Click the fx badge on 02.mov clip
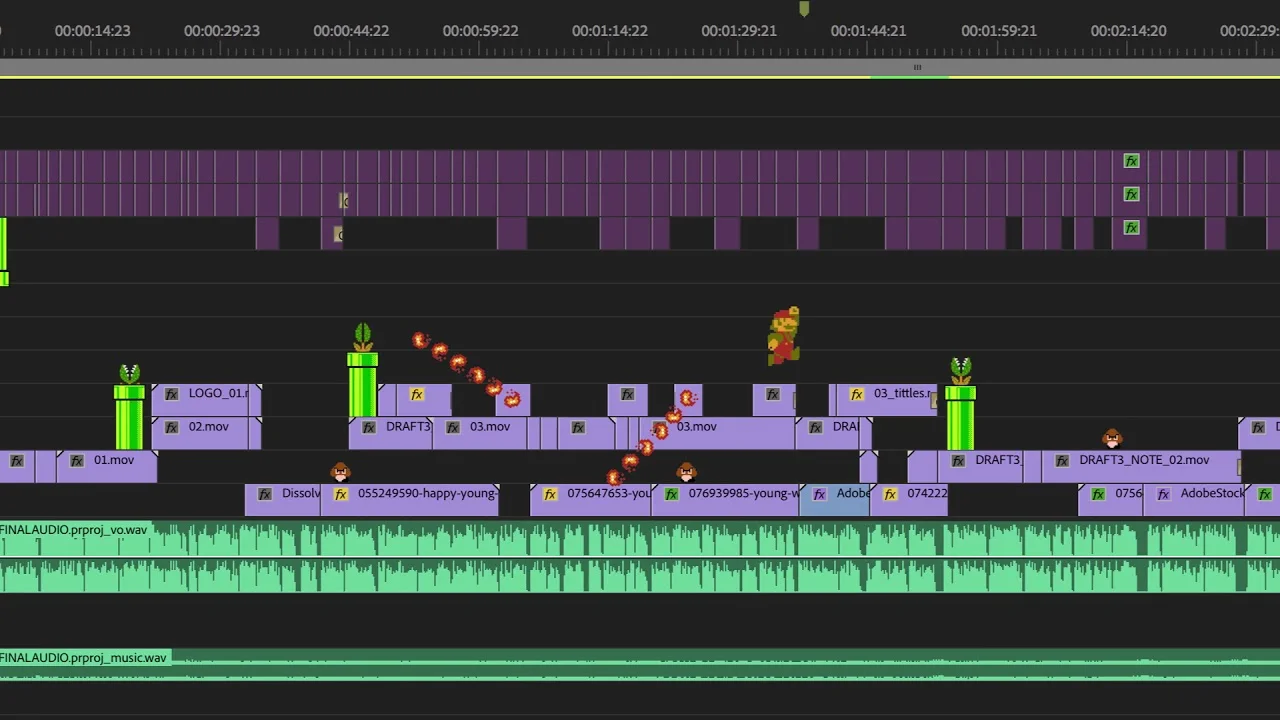 (172, 427)
